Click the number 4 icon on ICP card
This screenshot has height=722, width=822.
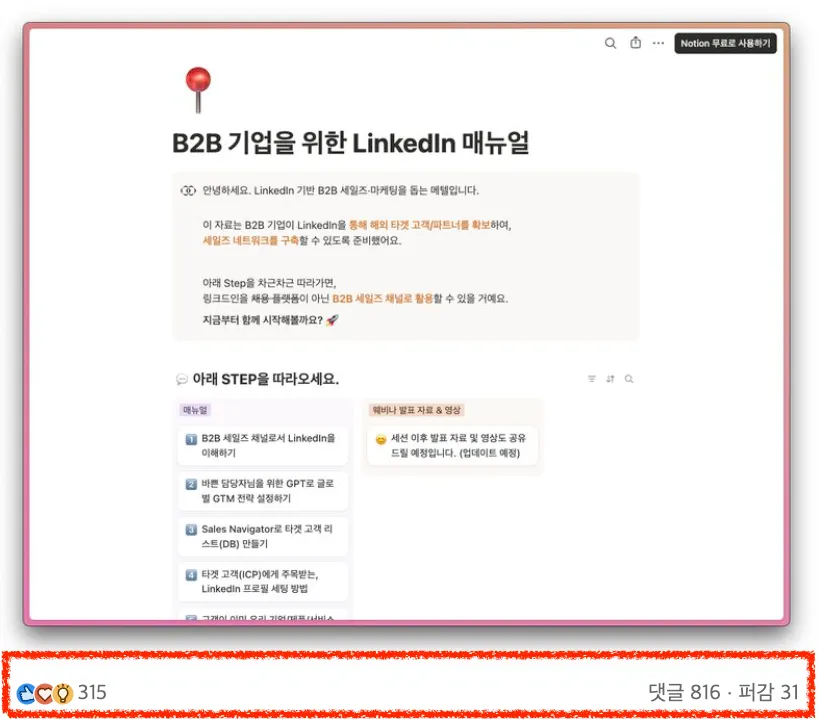[191, 575]
